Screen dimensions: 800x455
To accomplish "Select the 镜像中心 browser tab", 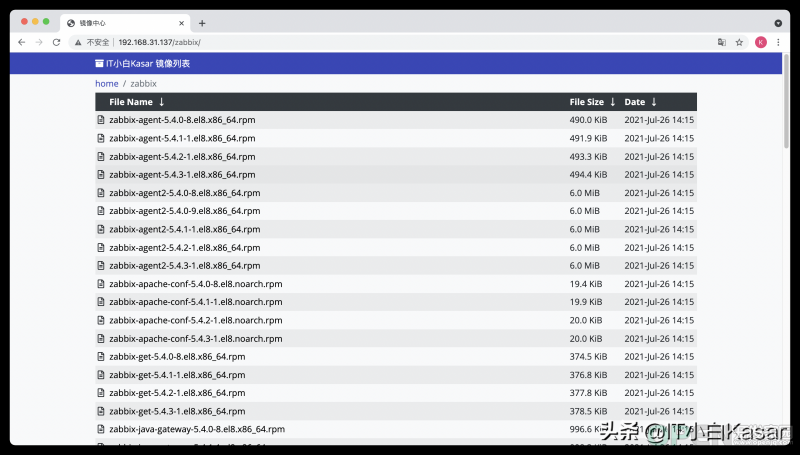I will 125,23.
